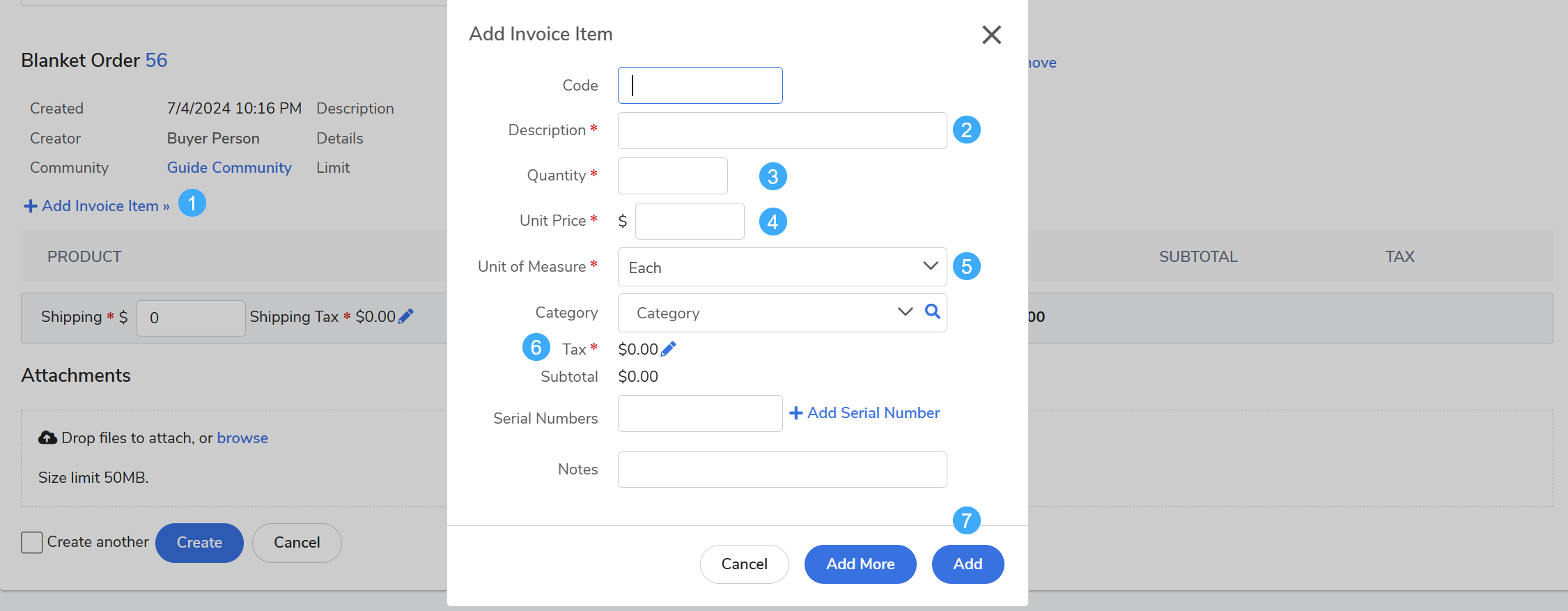Open the Unit of Measure dropdown
The width and height of the screenshot is (1568, 611).
[782, 267]
